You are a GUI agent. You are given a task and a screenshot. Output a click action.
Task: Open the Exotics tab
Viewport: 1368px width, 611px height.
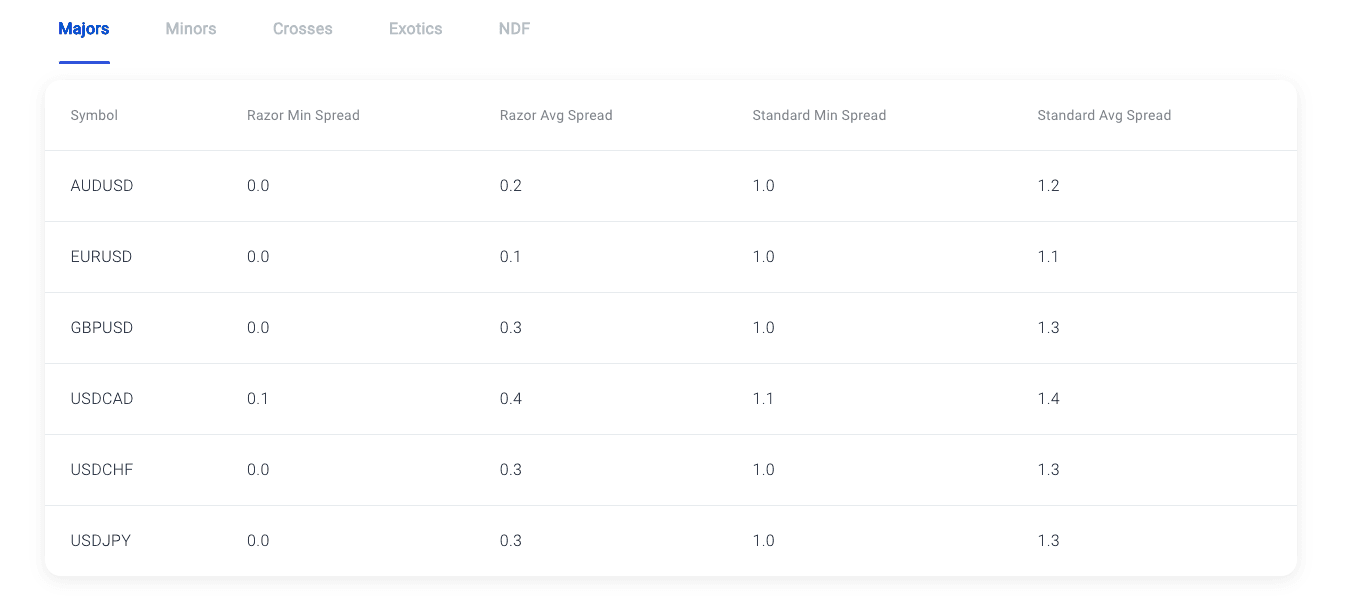point(415,29)
